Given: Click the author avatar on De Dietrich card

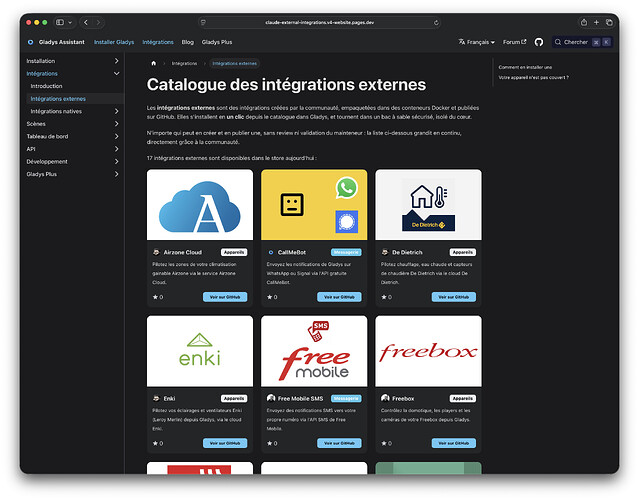Looking at the screenshot, I should pos(385,252).
